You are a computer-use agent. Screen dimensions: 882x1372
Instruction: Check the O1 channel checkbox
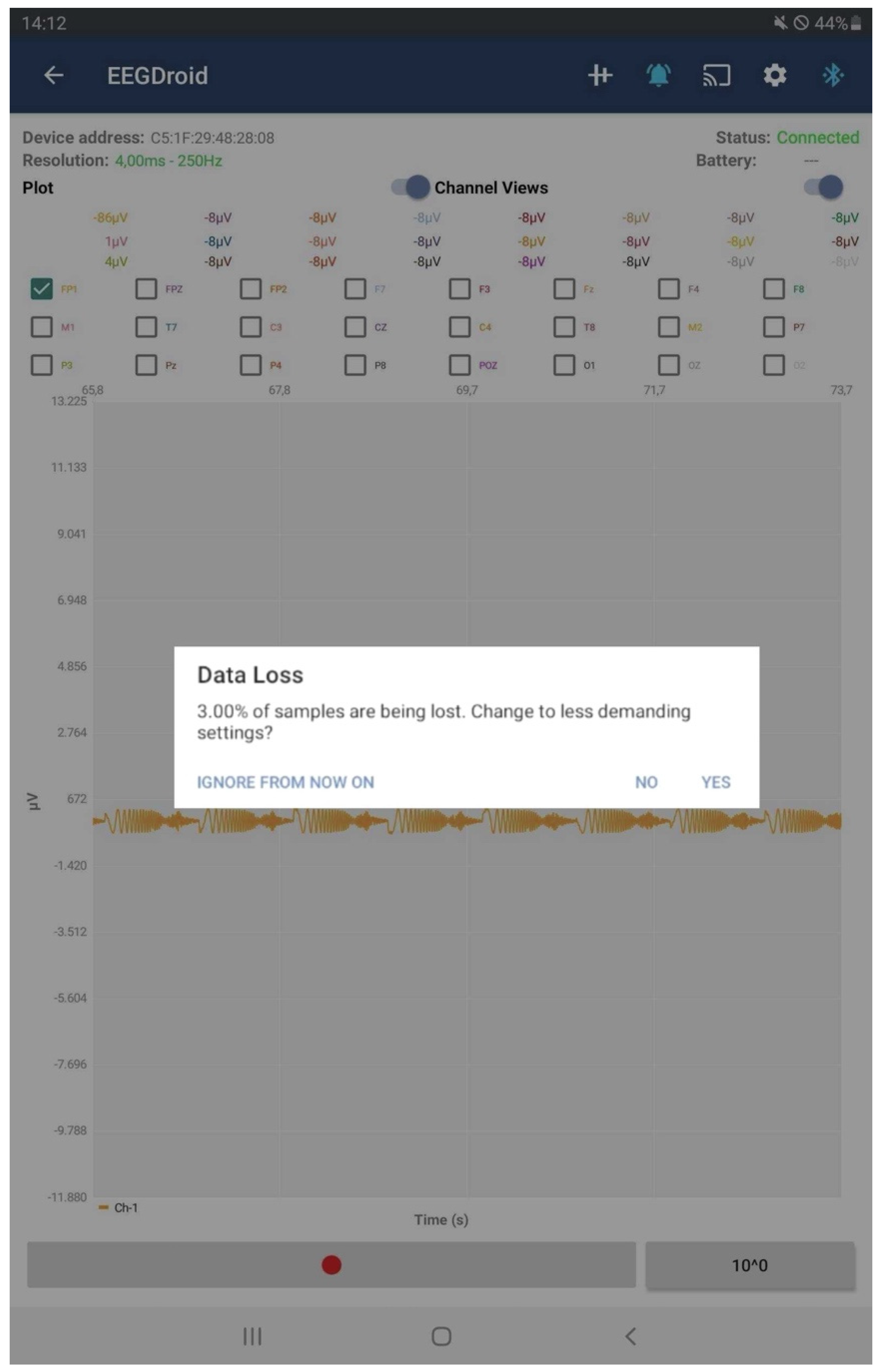(x=564, y=365)
